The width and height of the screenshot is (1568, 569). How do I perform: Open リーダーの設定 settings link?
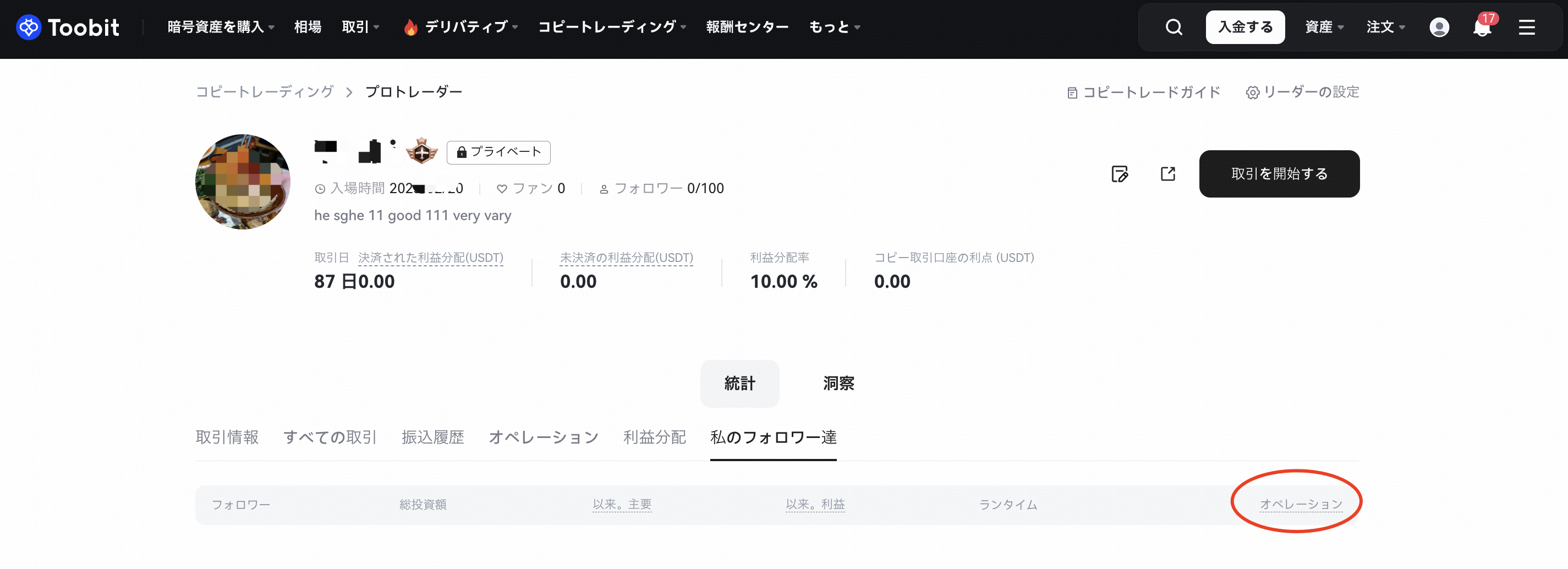1303,92
